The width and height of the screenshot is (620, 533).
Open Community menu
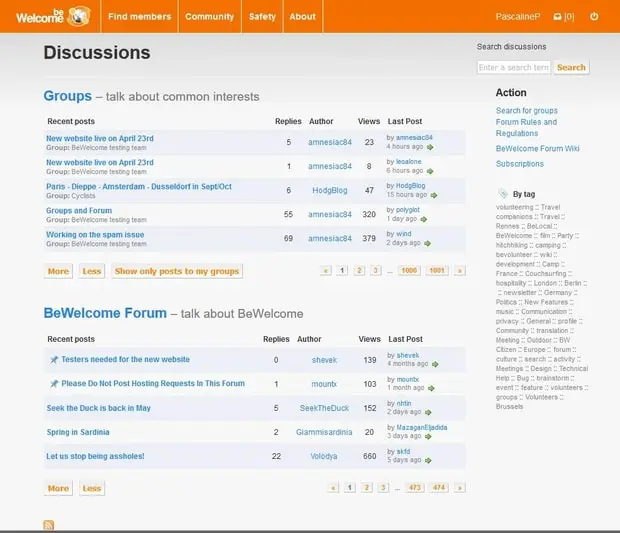(x=210, y=17)
